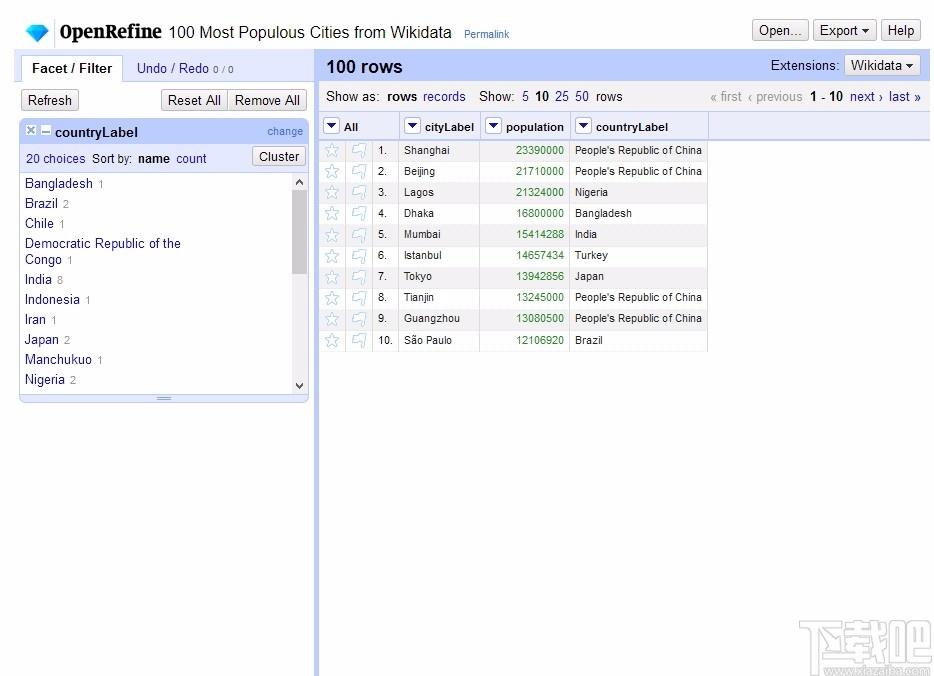Select Bangladesh in the facet list
Viewport: 934px width, 676px height.
[58, 183]
